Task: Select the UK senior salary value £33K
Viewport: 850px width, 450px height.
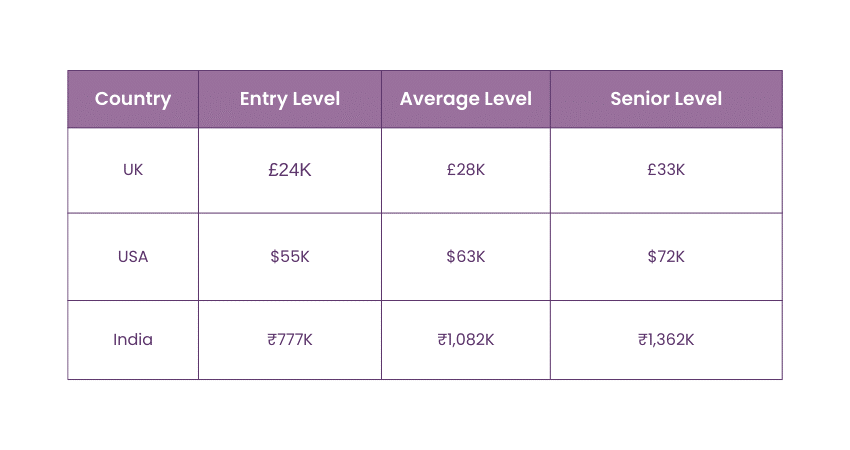Action: click(x=666, y=170)
